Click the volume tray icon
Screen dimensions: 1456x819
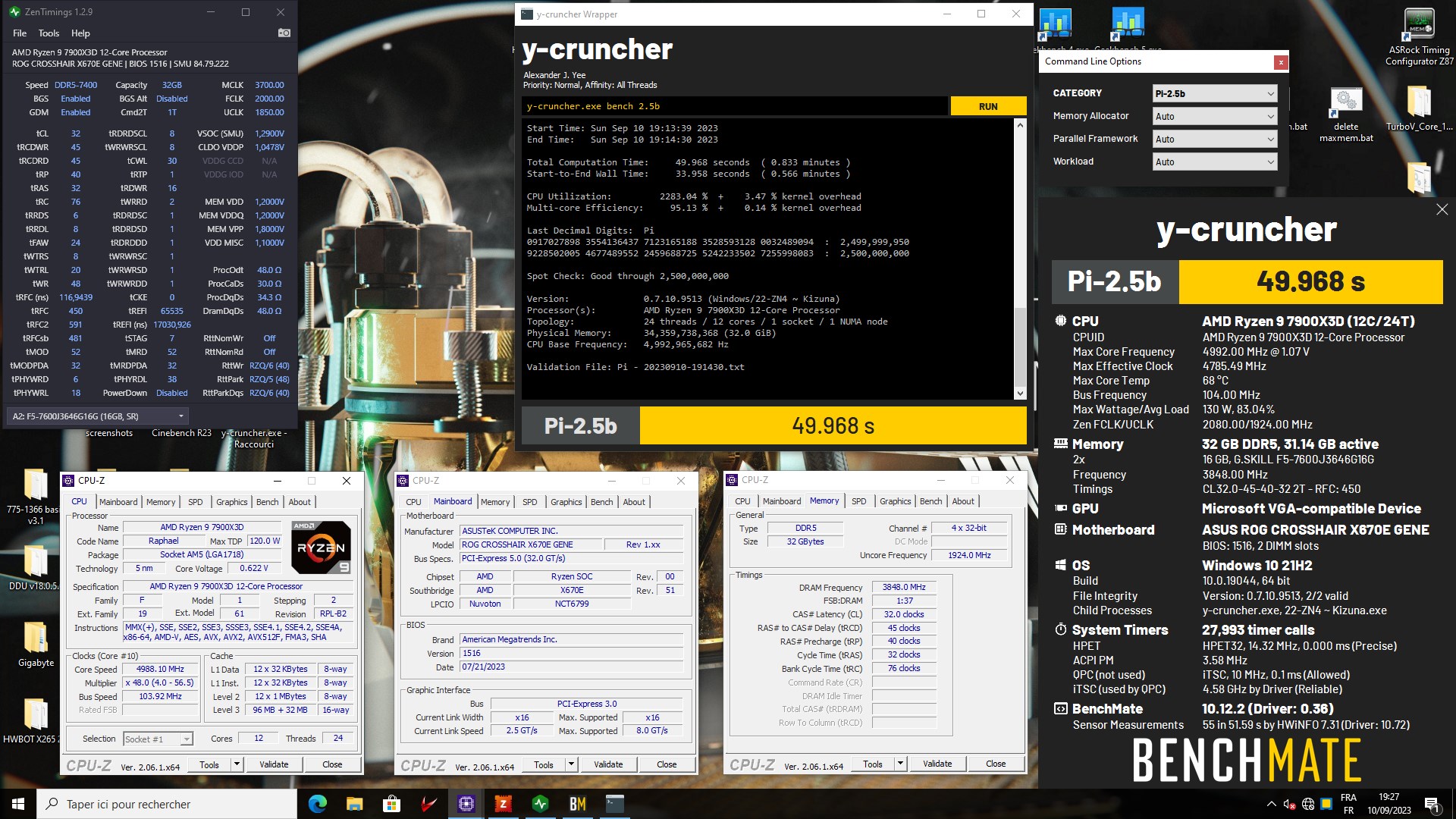tap(1289, 804)
